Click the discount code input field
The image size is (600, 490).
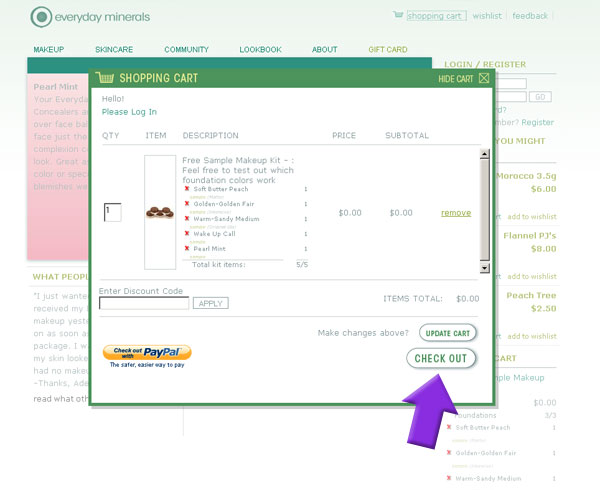(144, 303)
